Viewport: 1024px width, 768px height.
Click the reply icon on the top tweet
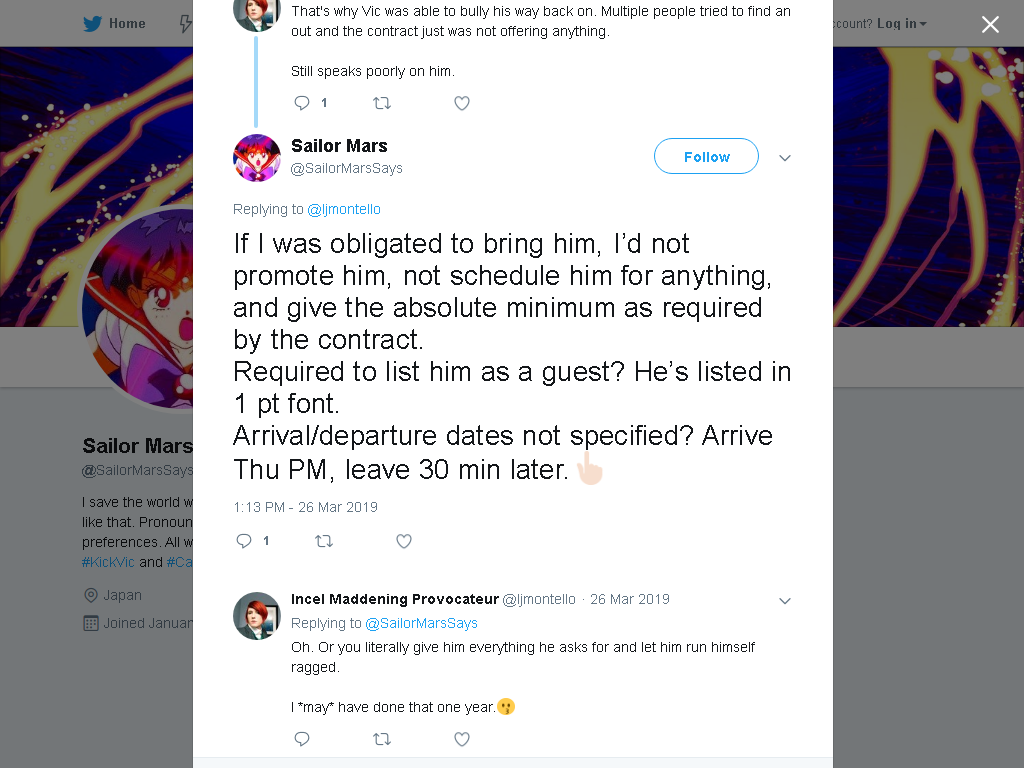click(x=301, y=103)
